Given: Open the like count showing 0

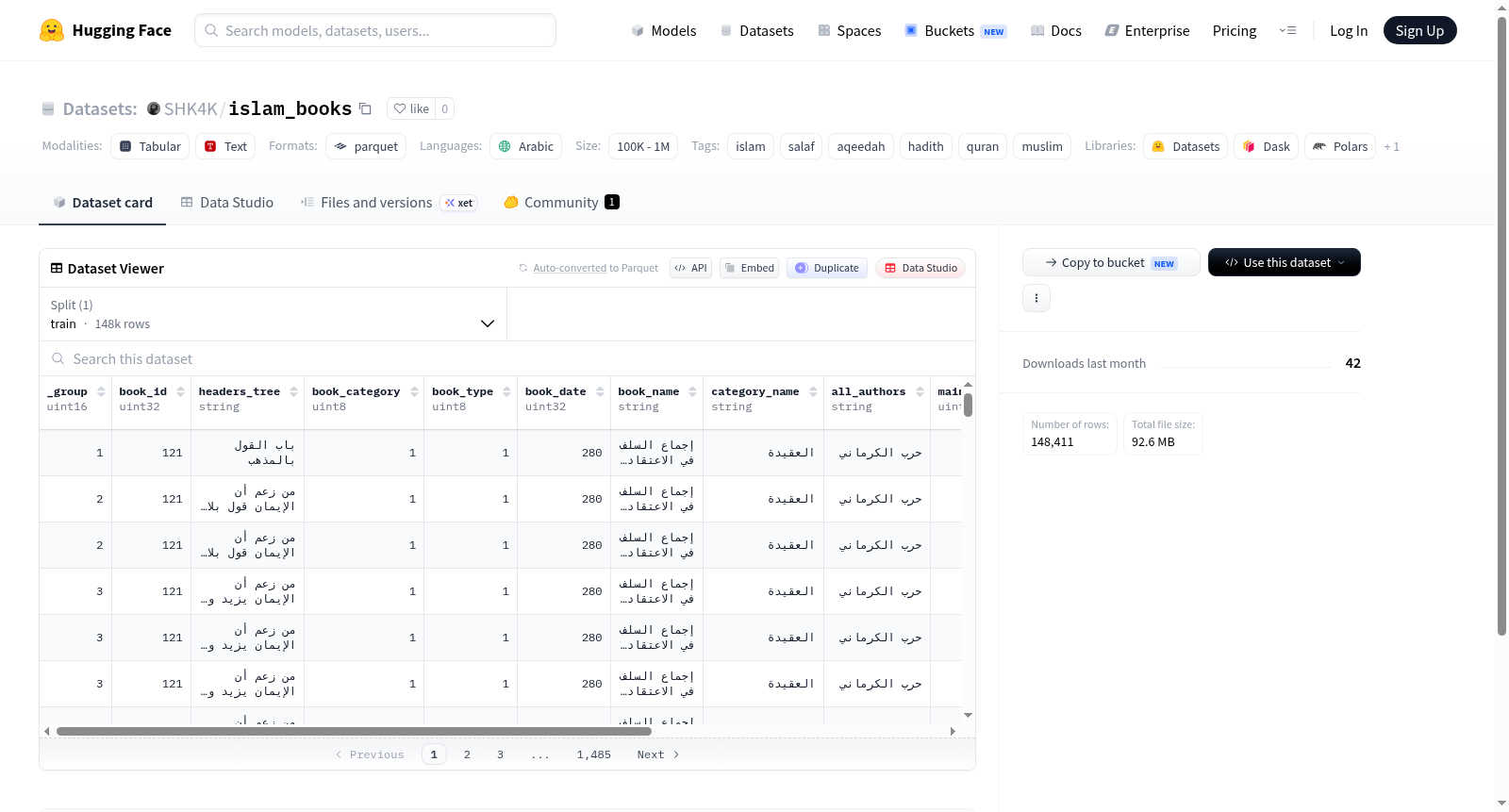Looking at the screenshot, I should tap(445, 108).
